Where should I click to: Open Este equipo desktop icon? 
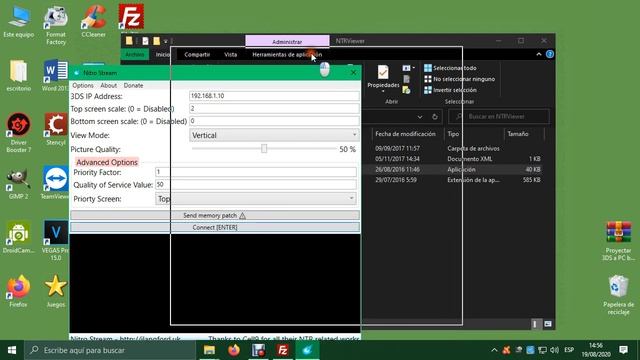click(19, 22)
